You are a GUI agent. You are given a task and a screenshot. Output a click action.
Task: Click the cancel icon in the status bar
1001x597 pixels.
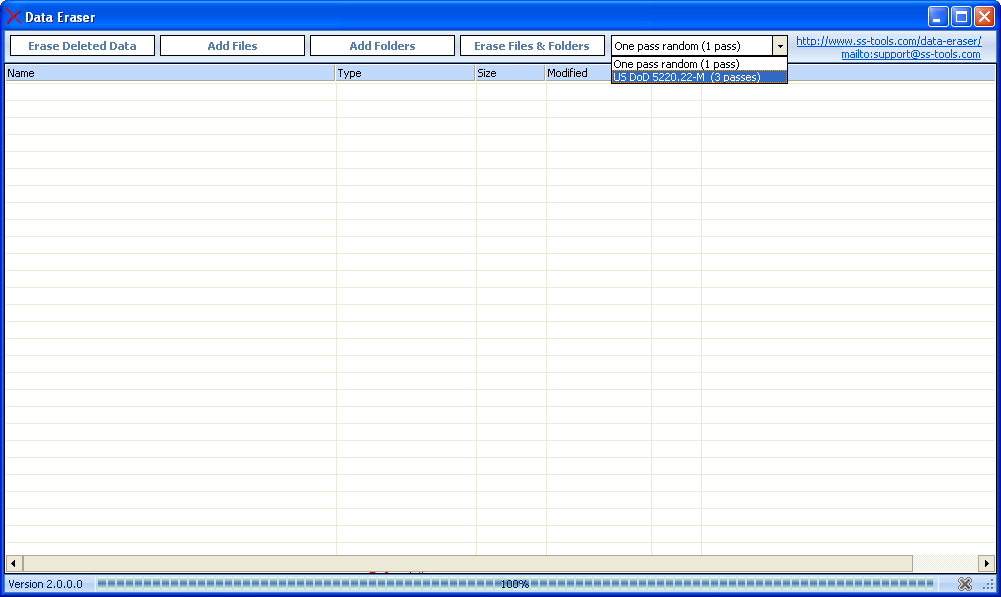click(x=965, y=584)
